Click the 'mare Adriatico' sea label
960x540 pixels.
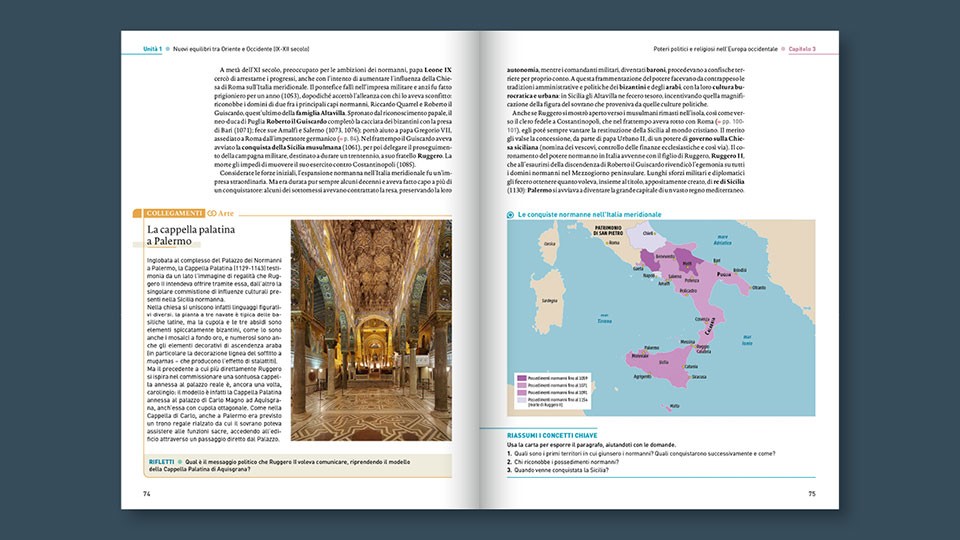[x=722, y=240]
